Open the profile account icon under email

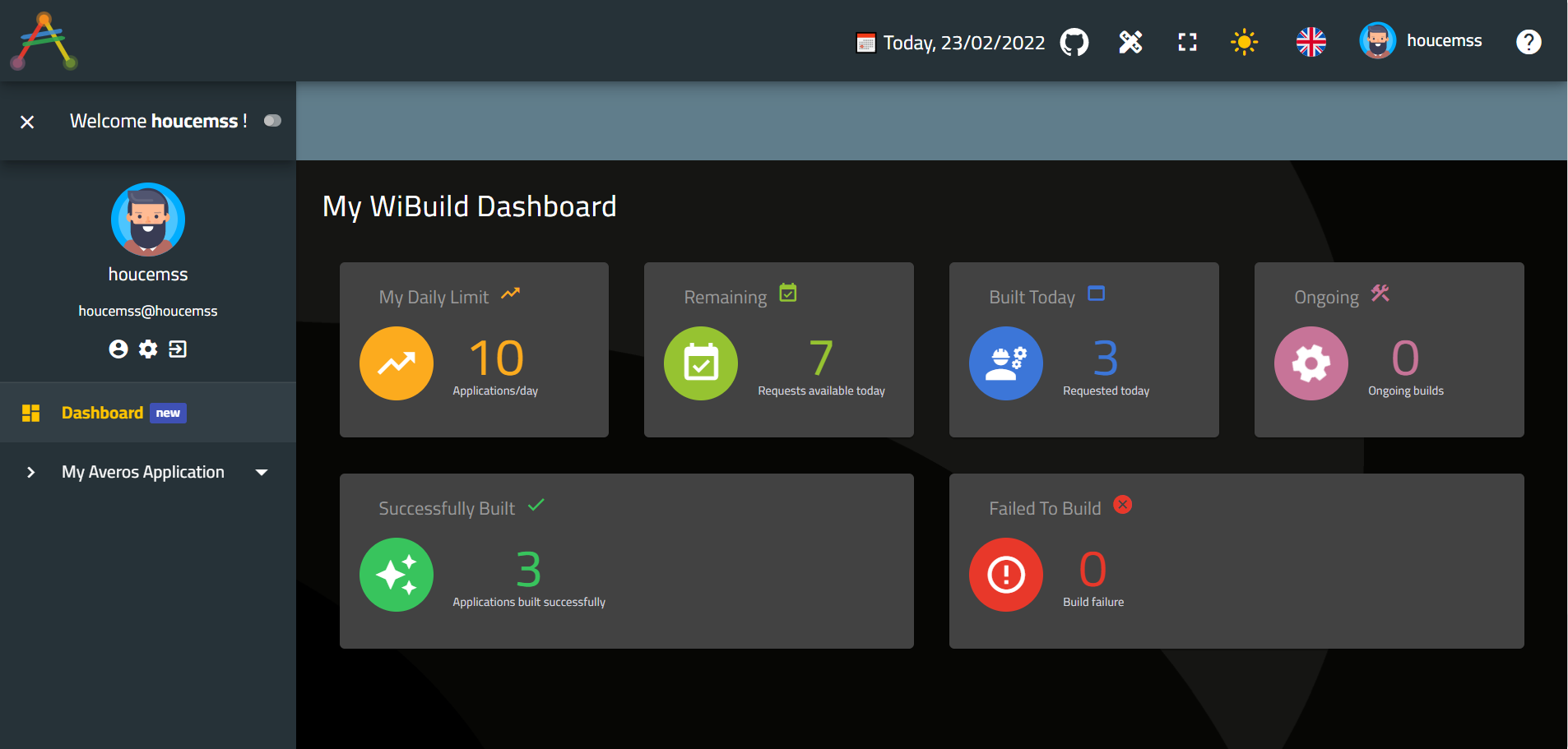tap(118, 349)
